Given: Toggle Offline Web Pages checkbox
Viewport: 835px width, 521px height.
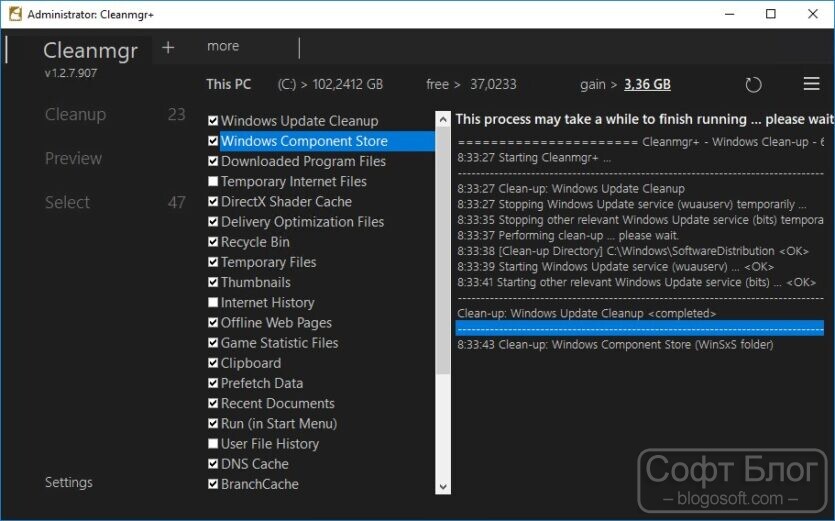Looking at the screenshot, I should 213,323.
